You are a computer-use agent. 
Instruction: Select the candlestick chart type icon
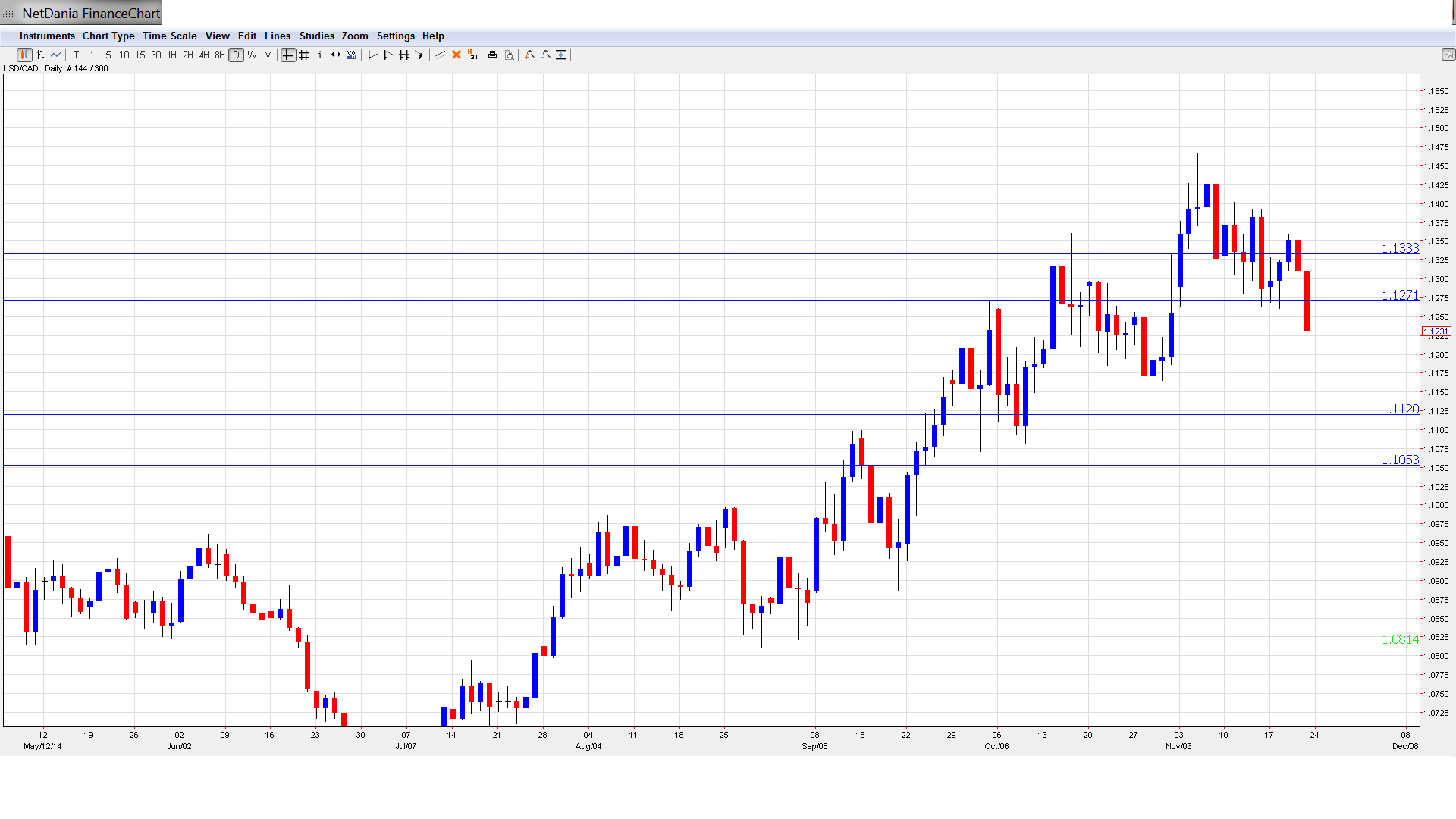pos(24,55)
